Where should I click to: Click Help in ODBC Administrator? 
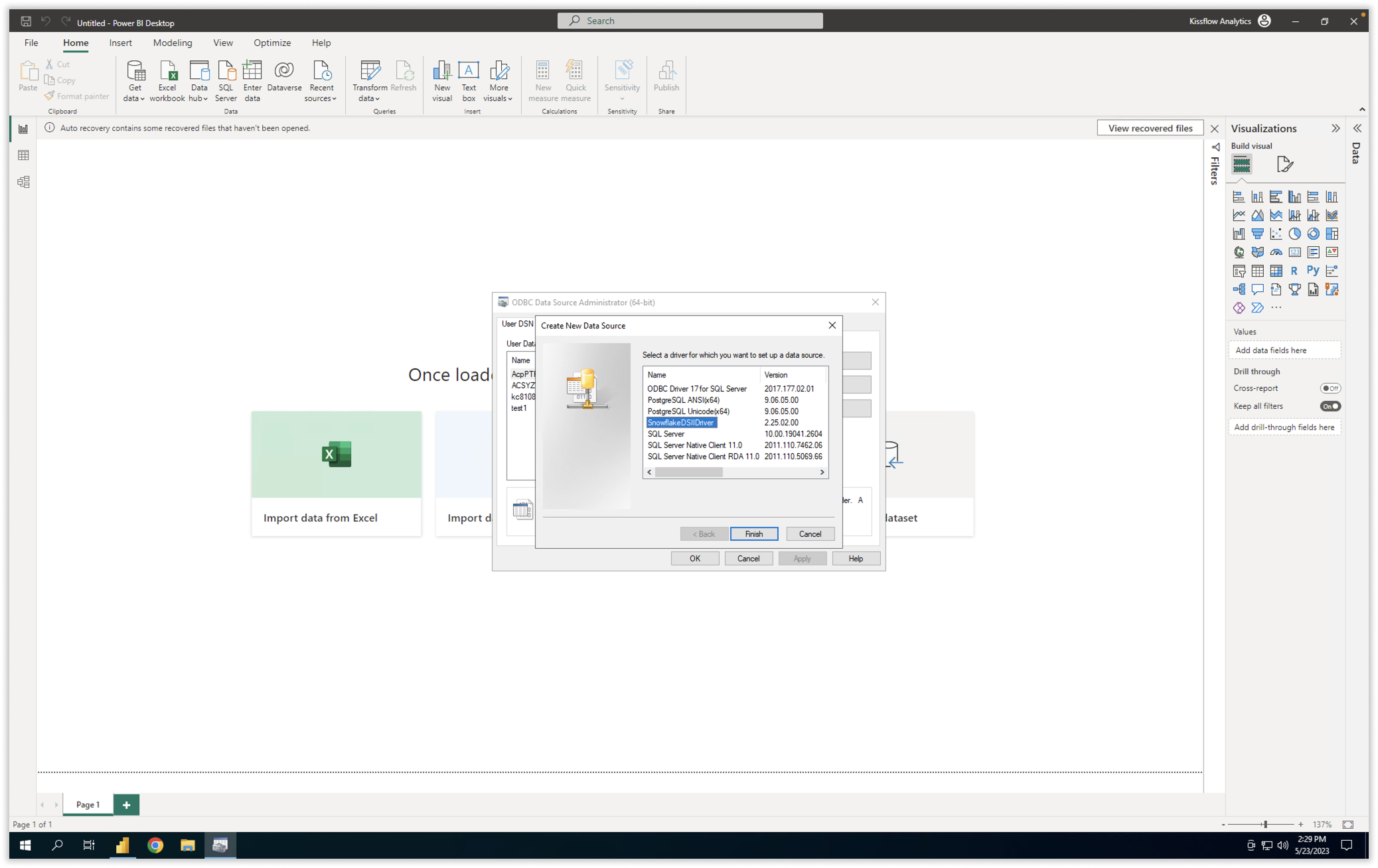pyautogui.click(x=856, y=558)
